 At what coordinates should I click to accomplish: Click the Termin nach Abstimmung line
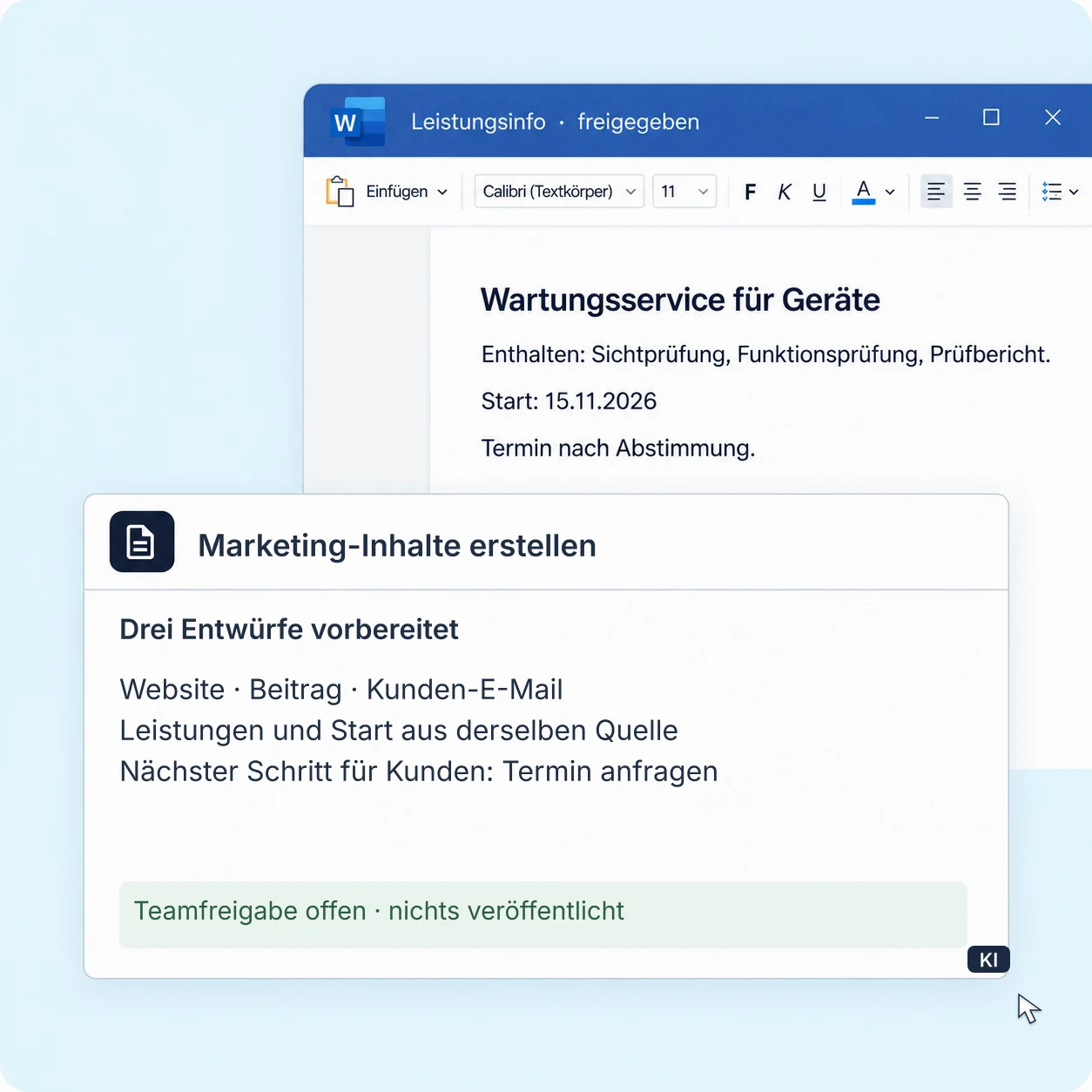[617, 448]
